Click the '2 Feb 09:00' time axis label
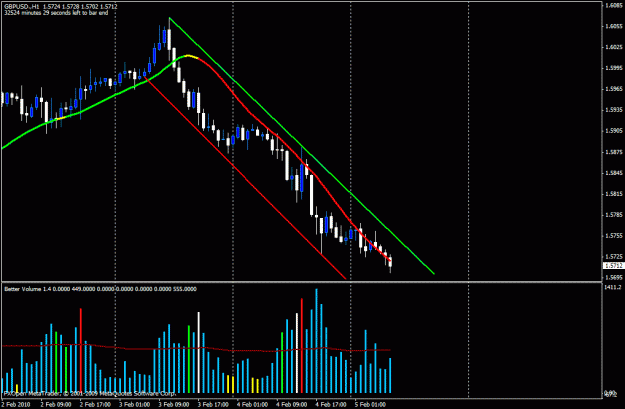The width and height of the screenshot is (625, 409). pos(56,404)
